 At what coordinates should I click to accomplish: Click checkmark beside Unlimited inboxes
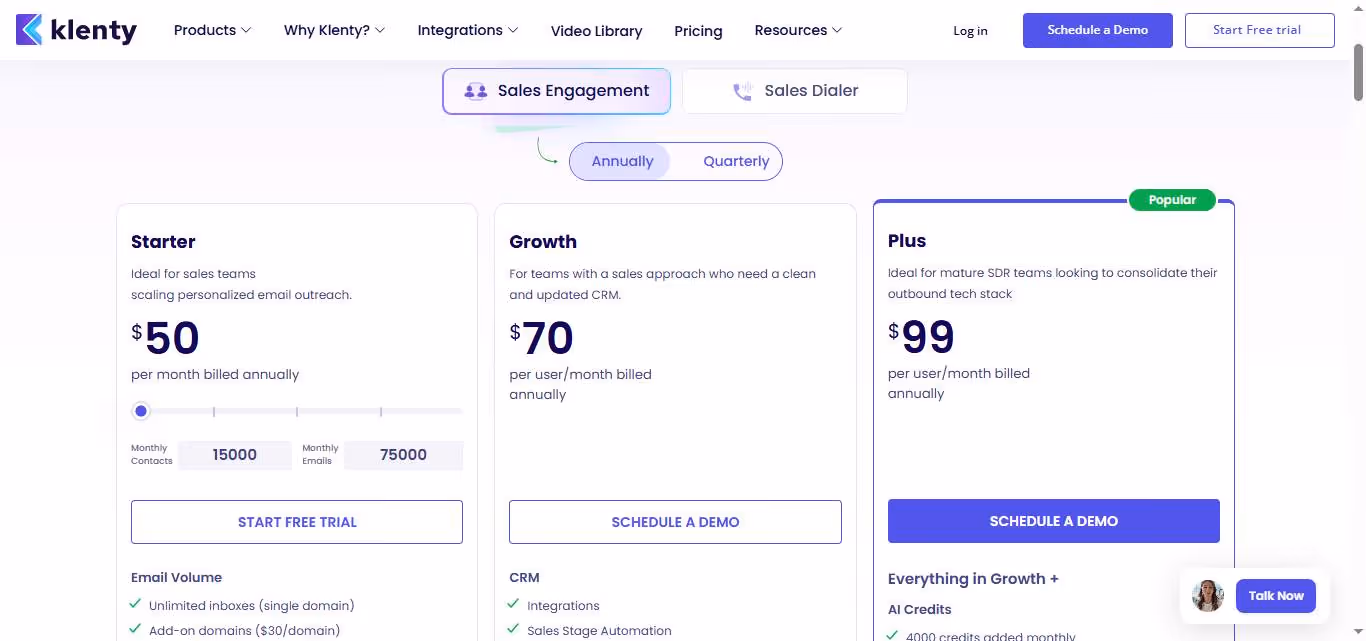tap(135, 604)
